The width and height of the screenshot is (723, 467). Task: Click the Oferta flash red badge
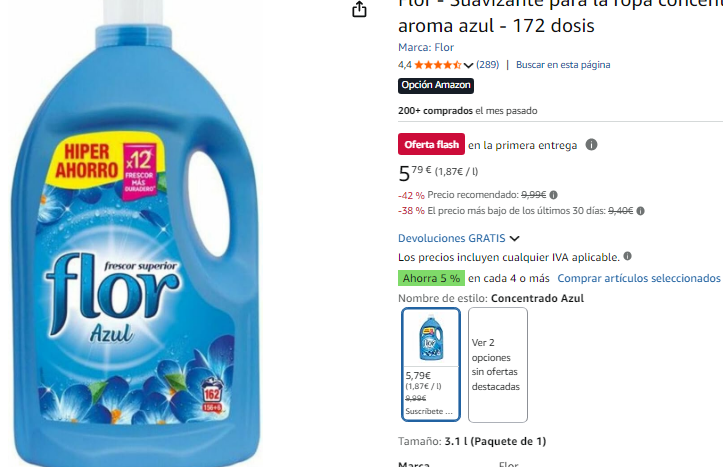click(431, 144)
